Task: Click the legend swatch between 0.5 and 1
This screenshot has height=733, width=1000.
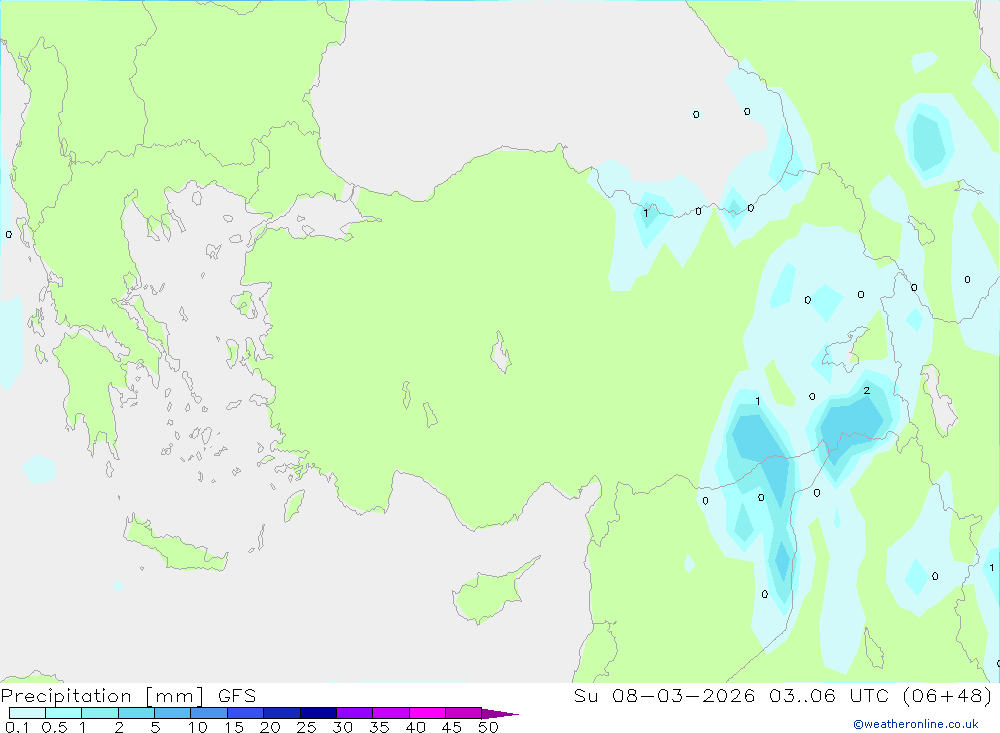Action: pos(64,713)
